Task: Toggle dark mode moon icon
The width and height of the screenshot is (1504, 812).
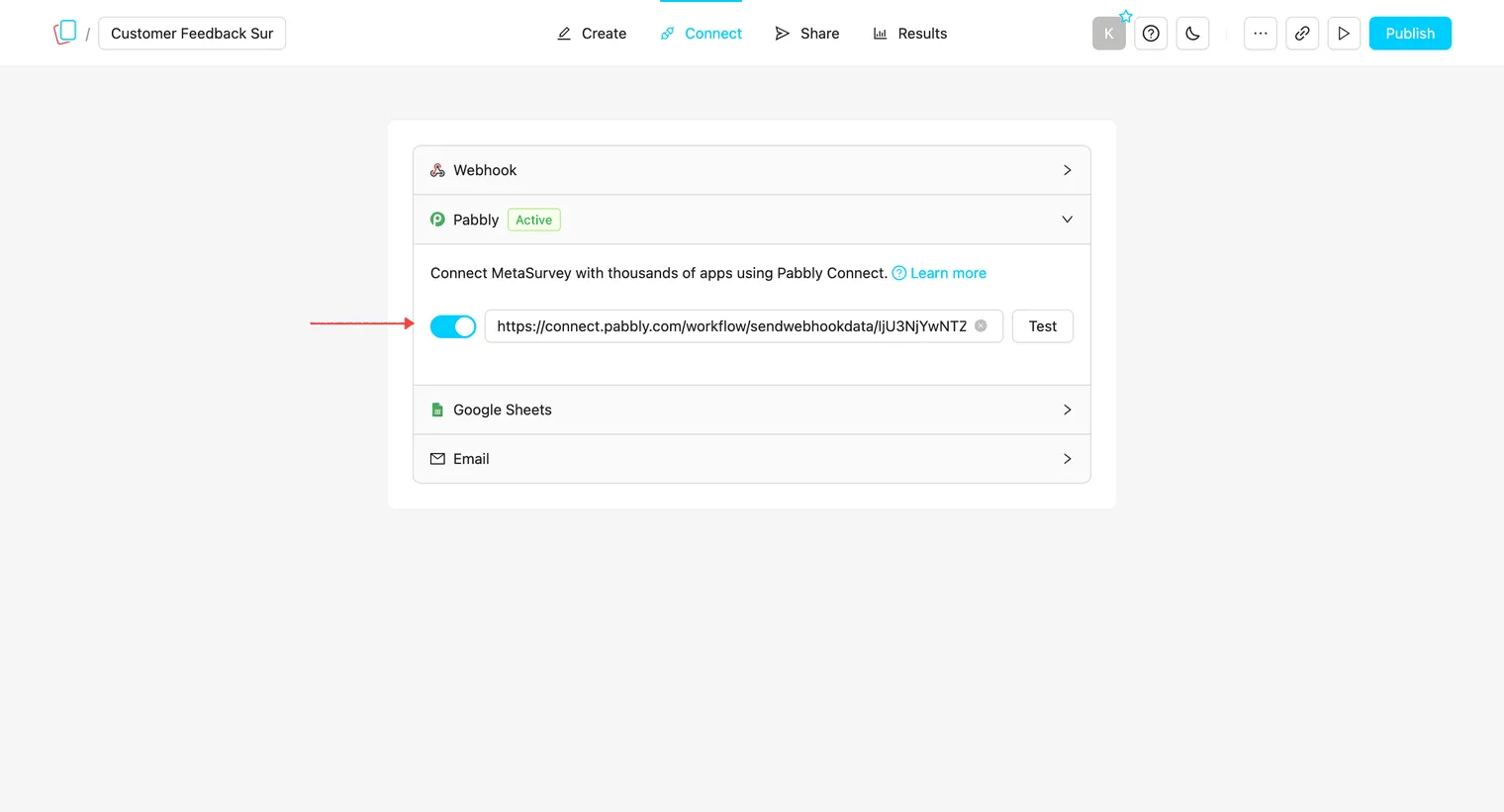Action: (1192, 34)
